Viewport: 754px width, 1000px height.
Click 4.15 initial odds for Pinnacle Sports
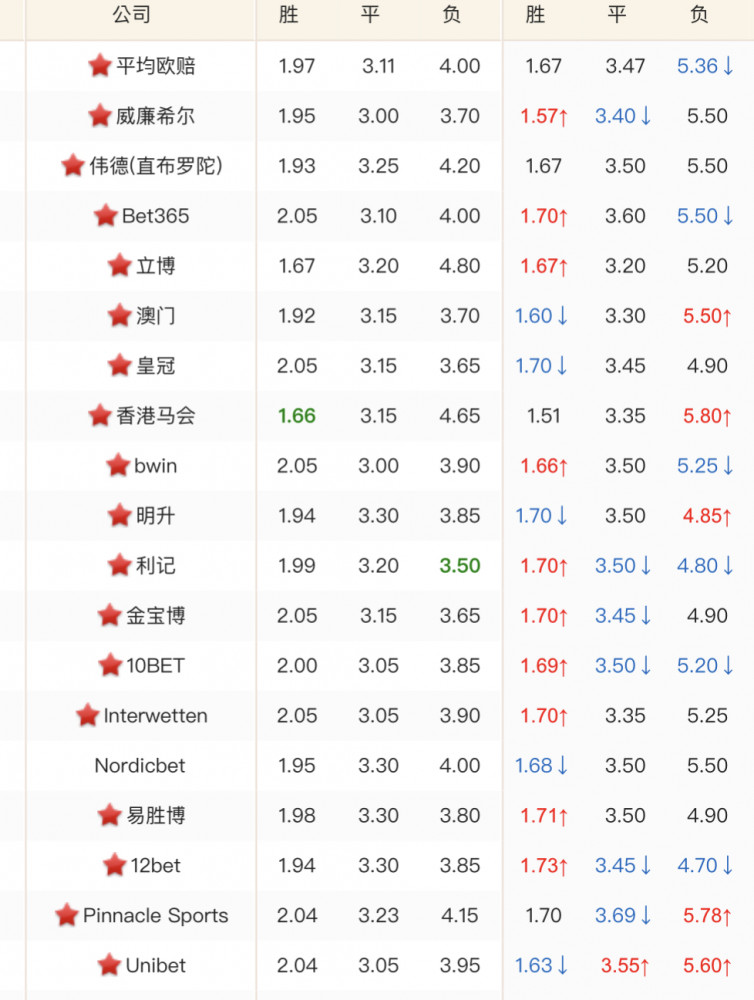[459, 916]
